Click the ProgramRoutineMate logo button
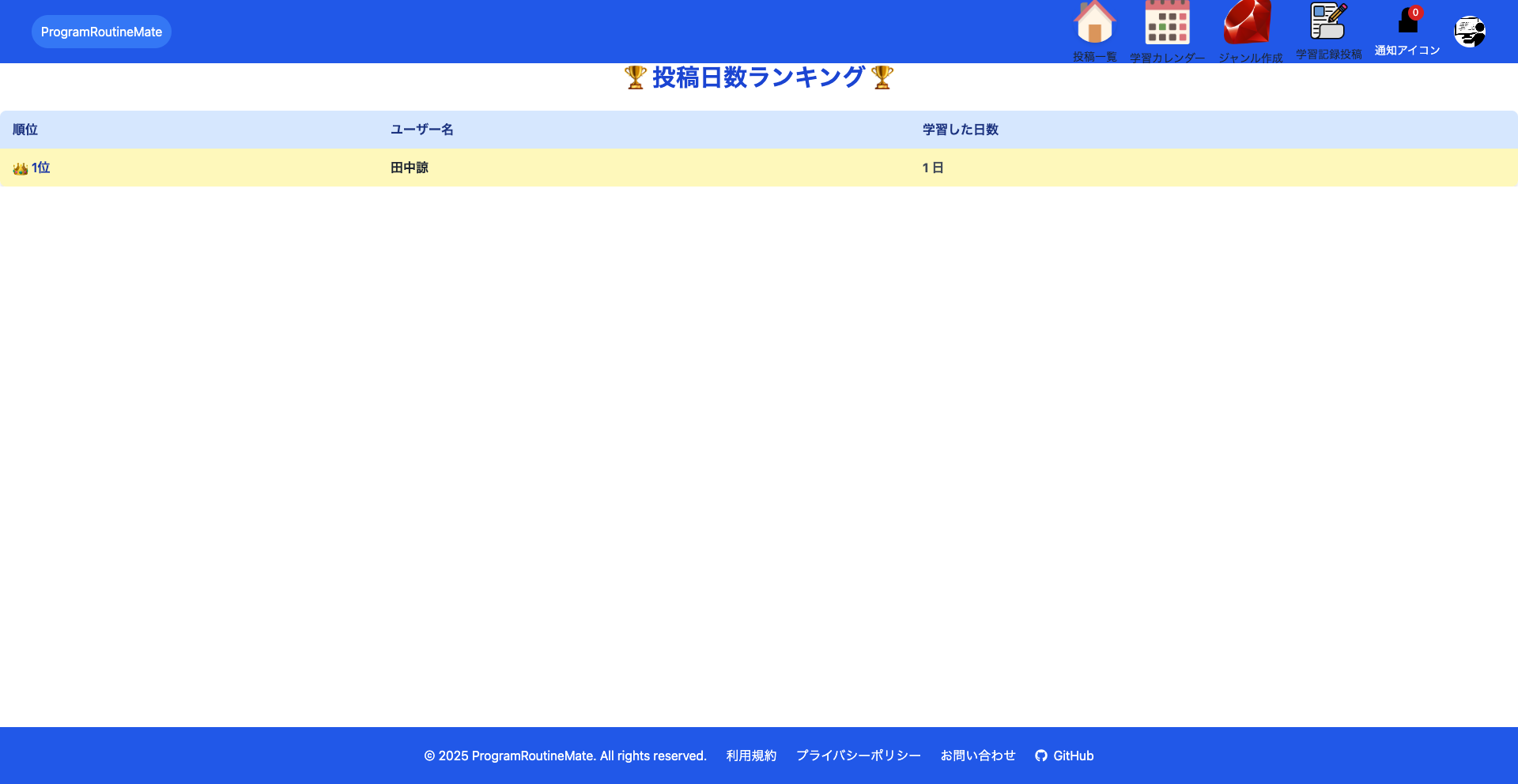1518x784 pixels. coord(101,32)
